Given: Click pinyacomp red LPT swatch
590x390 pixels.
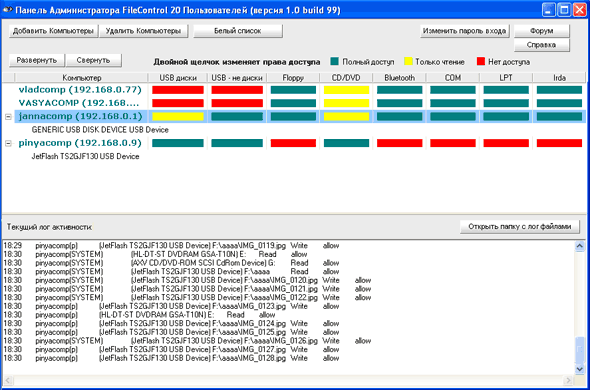Looking at the screenshot, I should [506, 143].
